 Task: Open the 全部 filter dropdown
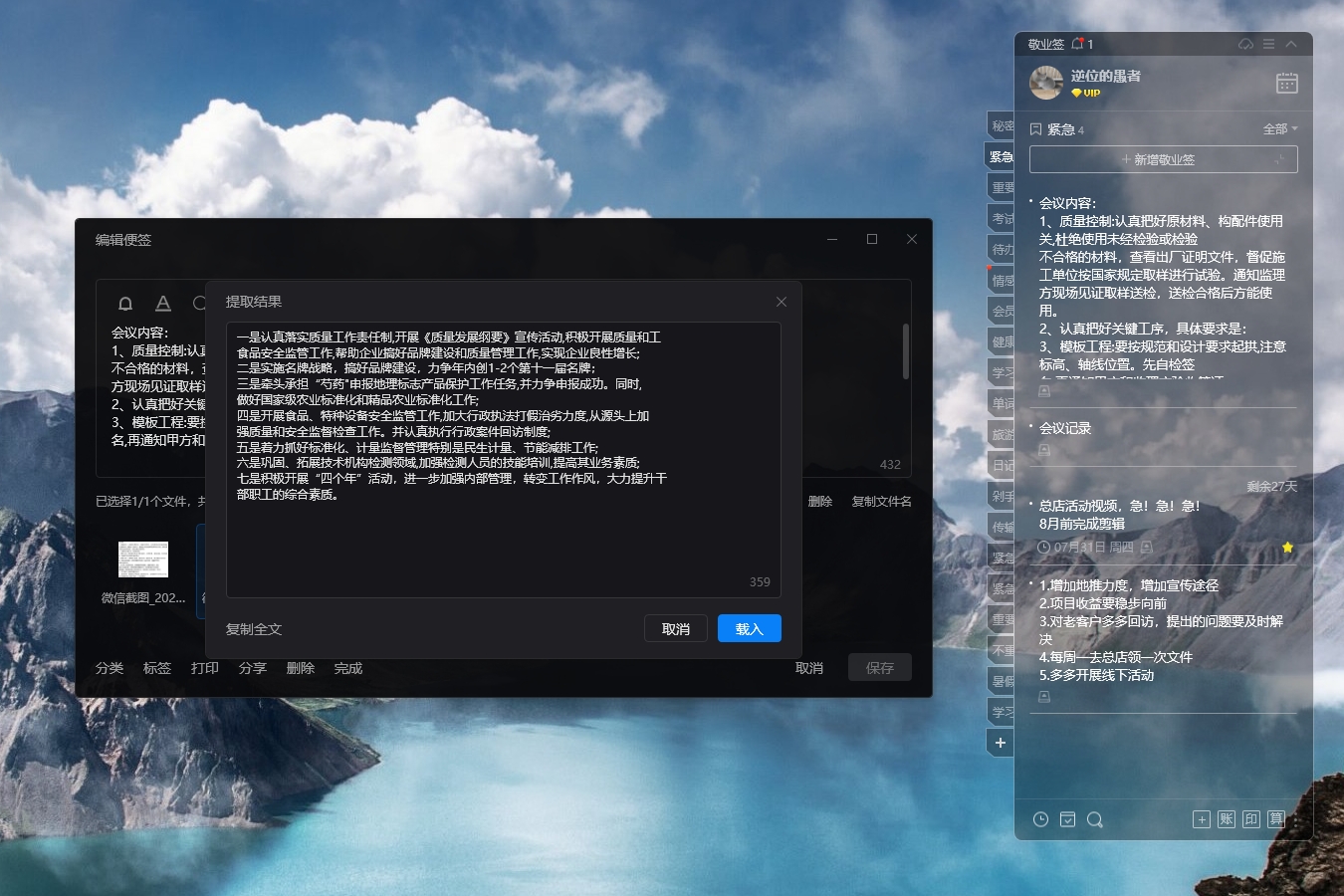(1280, 129)
